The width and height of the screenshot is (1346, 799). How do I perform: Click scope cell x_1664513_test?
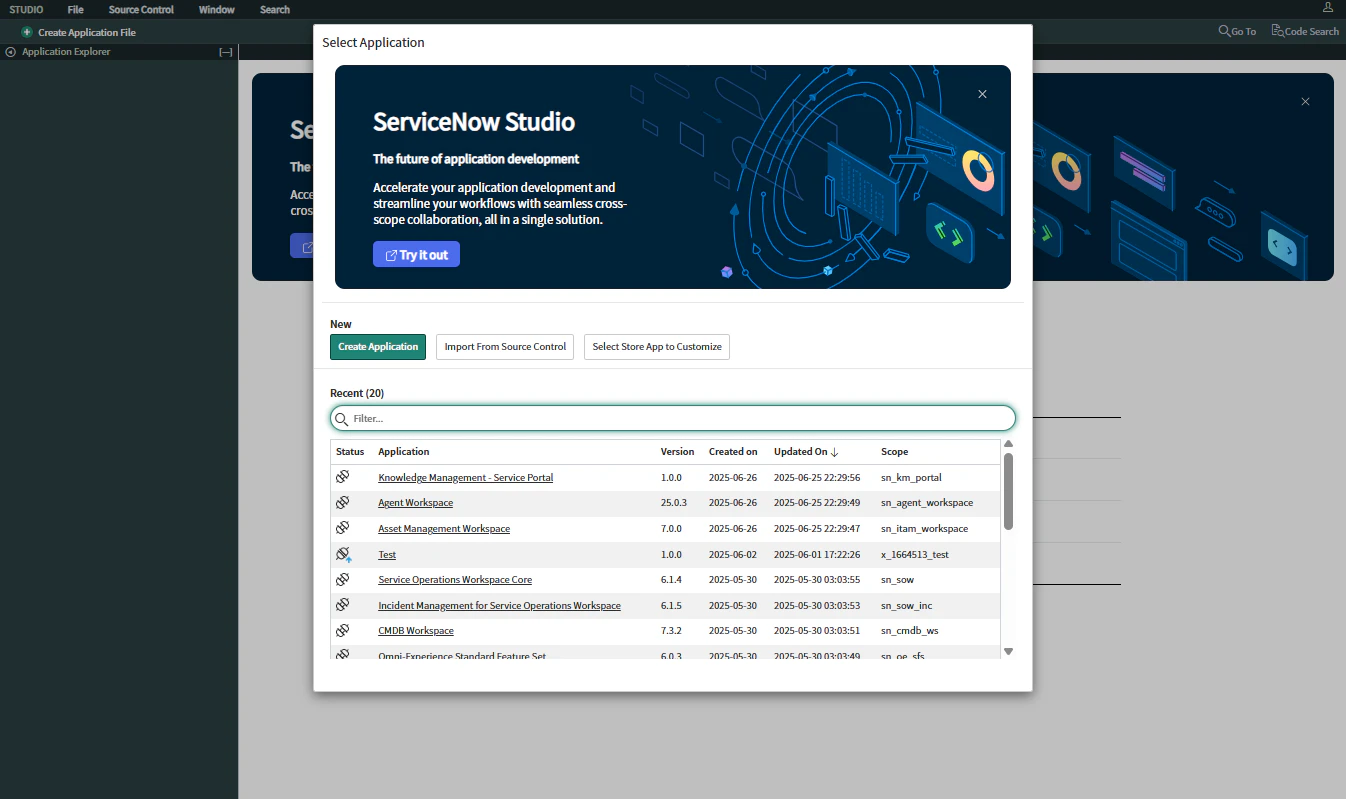[915, 555]
